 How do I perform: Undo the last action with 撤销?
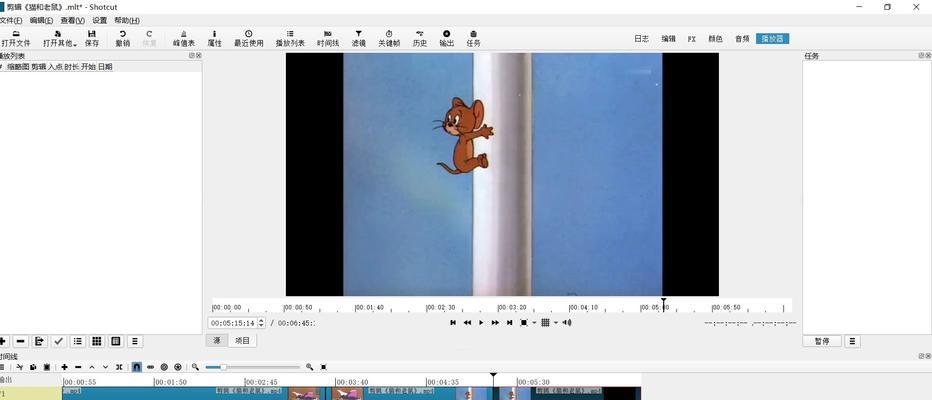tap(122, 39)
